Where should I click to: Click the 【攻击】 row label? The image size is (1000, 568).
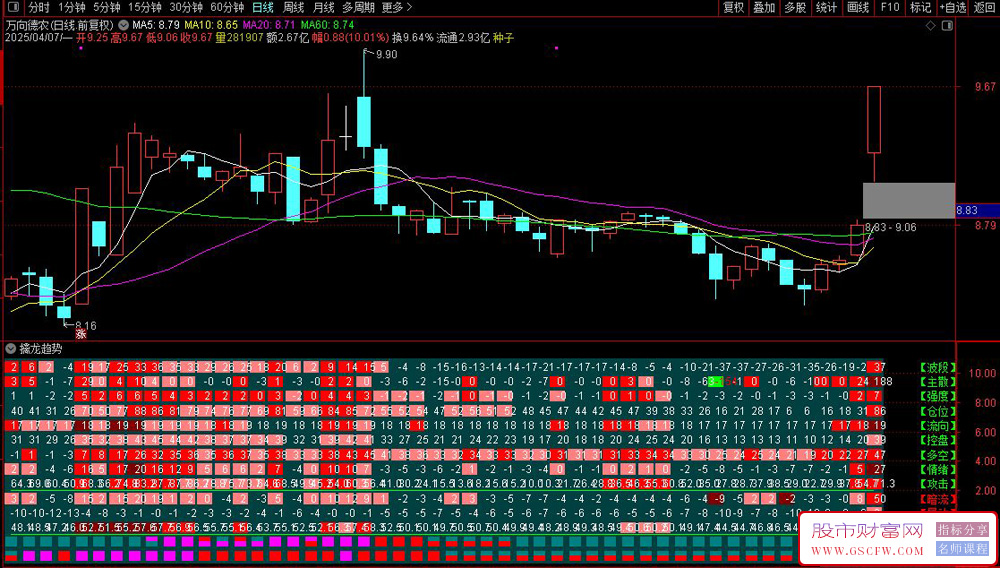pyautogui.click(x=938, y=483)
